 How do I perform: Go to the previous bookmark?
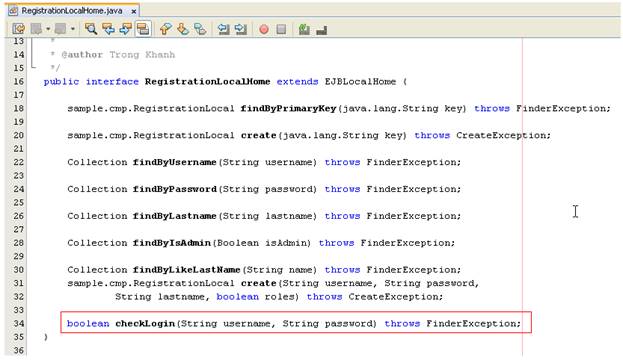[166, 29]
